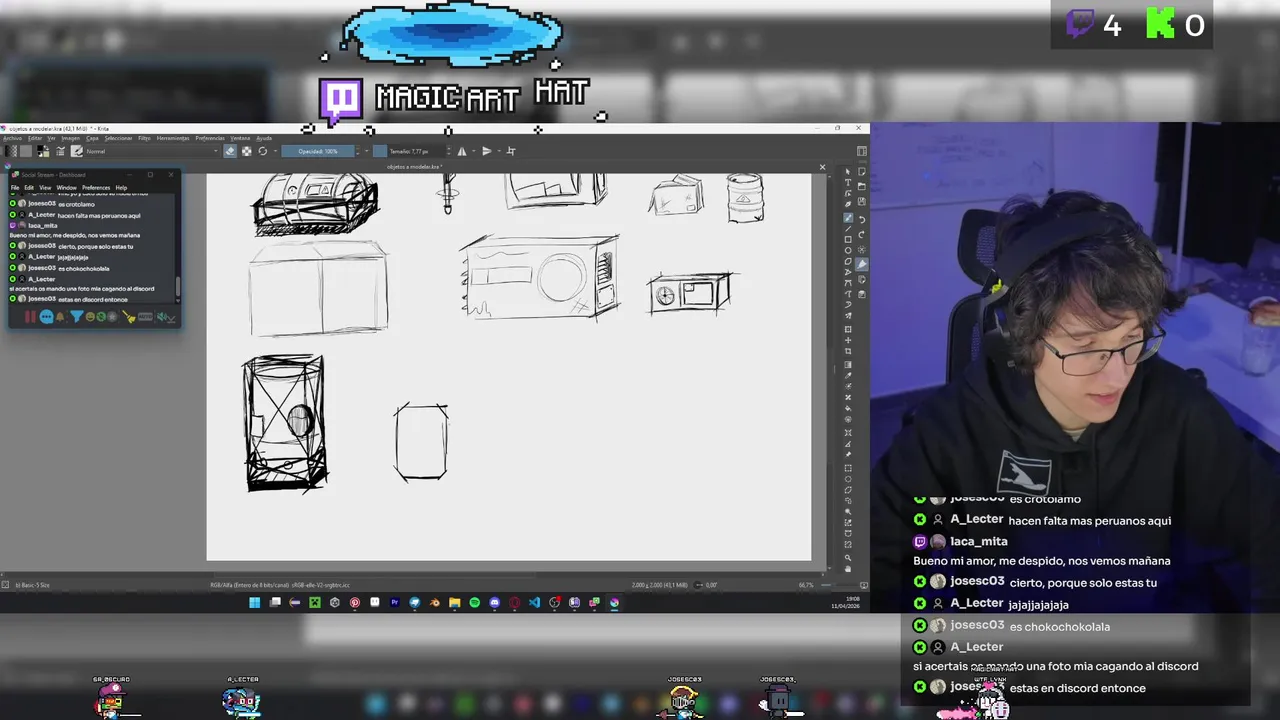Open Ayuda menu in Krita
The width and height of the screenshot is (1280, 720).
click(264, 138)
